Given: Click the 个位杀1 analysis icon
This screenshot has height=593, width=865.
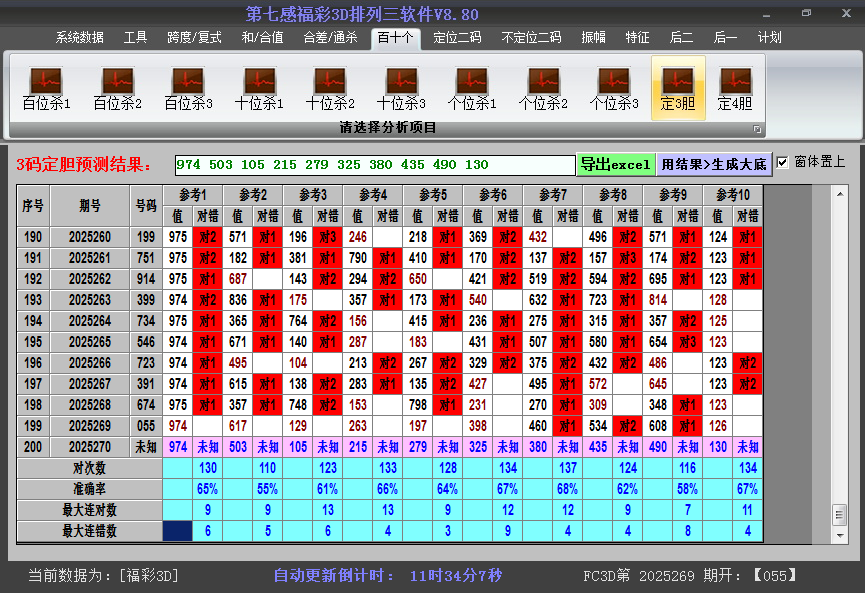Looking at the screenshot, I should tap(472, 88).
